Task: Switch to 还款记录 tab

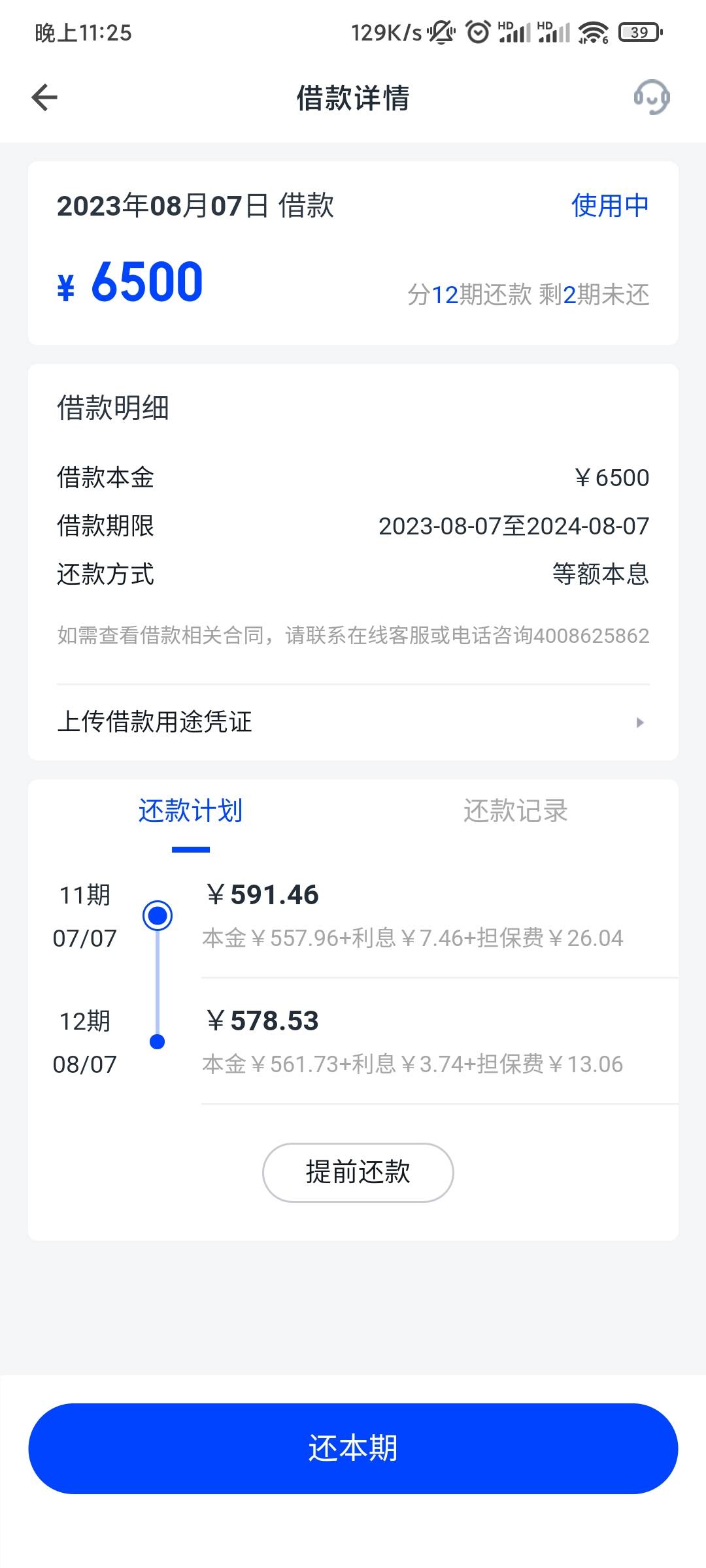Action: pos(516,811)
